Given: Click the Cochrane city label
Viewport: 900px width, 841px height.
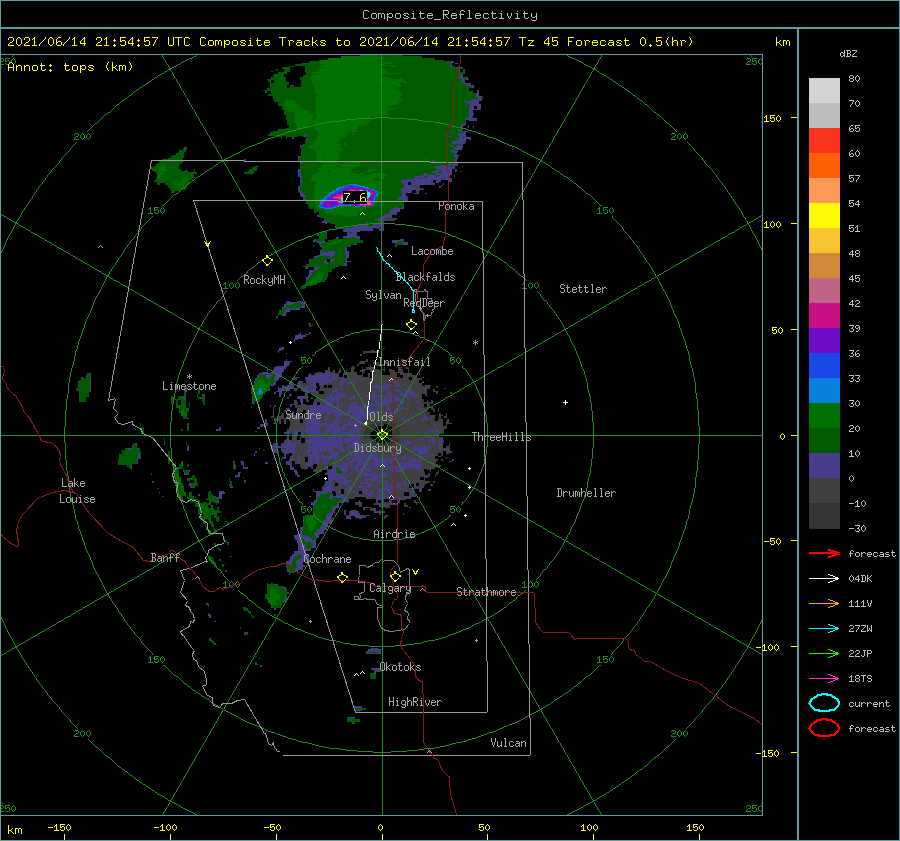Looking at the screenshot, I should (x=327, y=559).
